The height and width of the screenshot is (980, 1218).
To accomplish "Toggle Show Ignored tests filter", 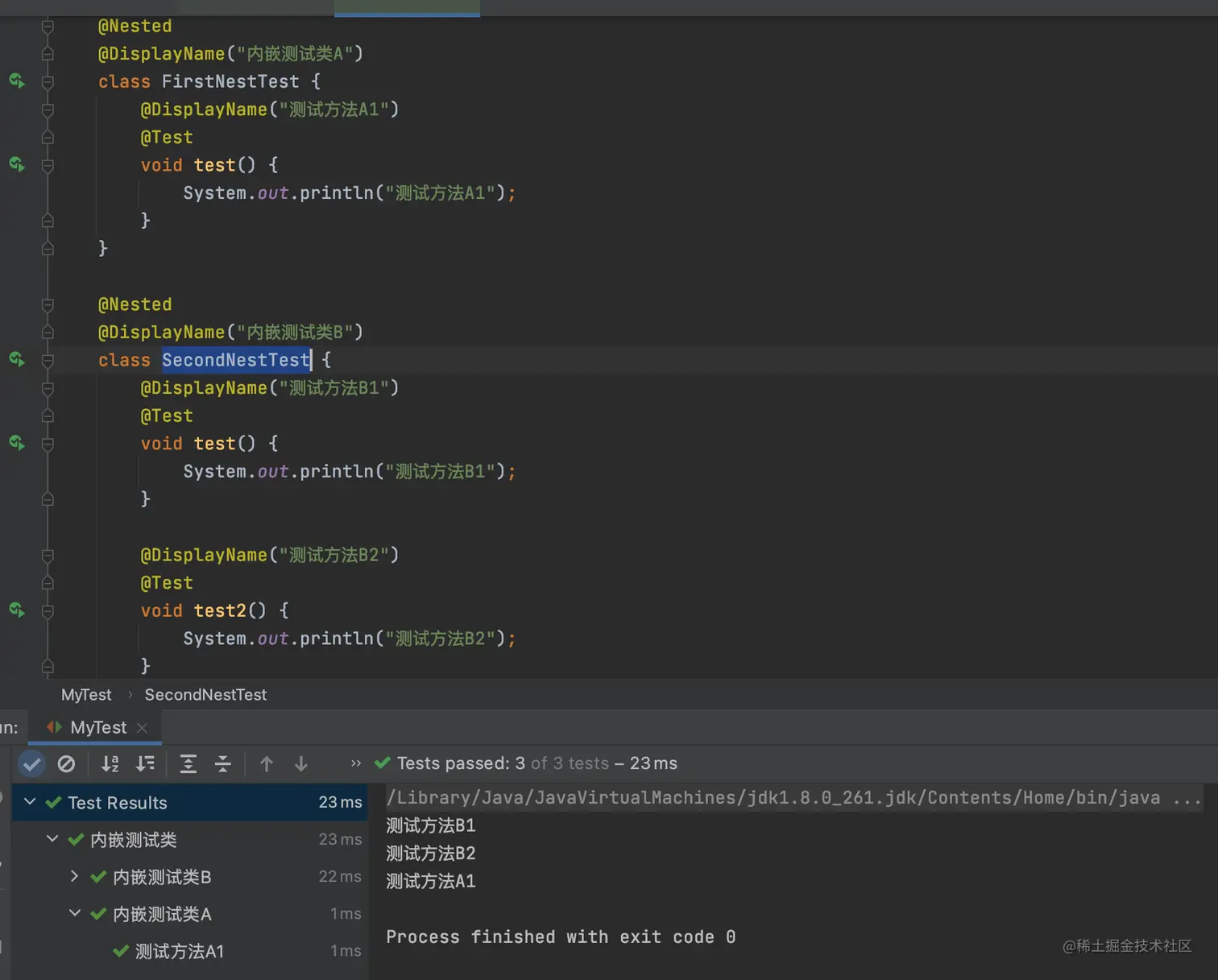I will click(66, 763).
